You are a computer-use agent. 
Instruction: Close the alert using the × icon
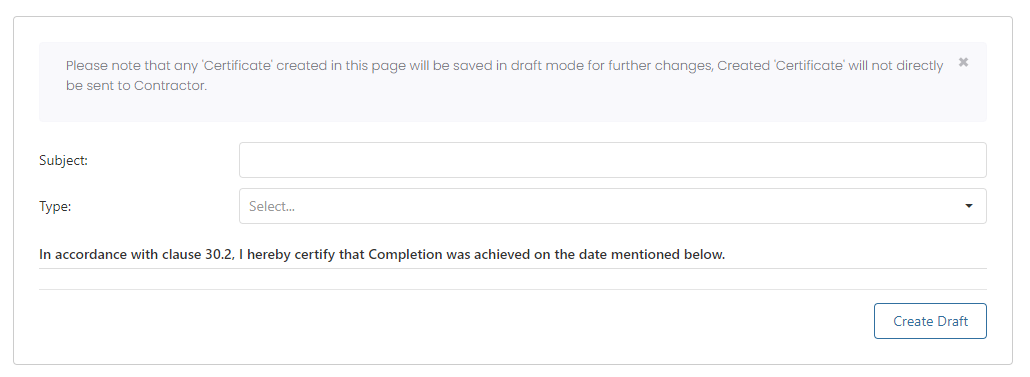(x=963, y=62)
